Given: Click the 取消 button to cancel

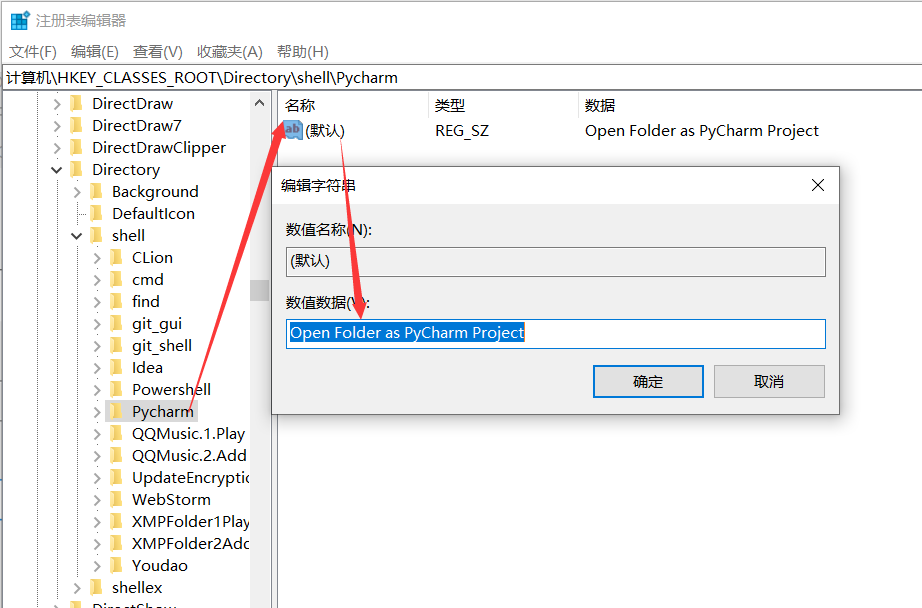Looking at the screenshot, I should click(x=768, y=381).
